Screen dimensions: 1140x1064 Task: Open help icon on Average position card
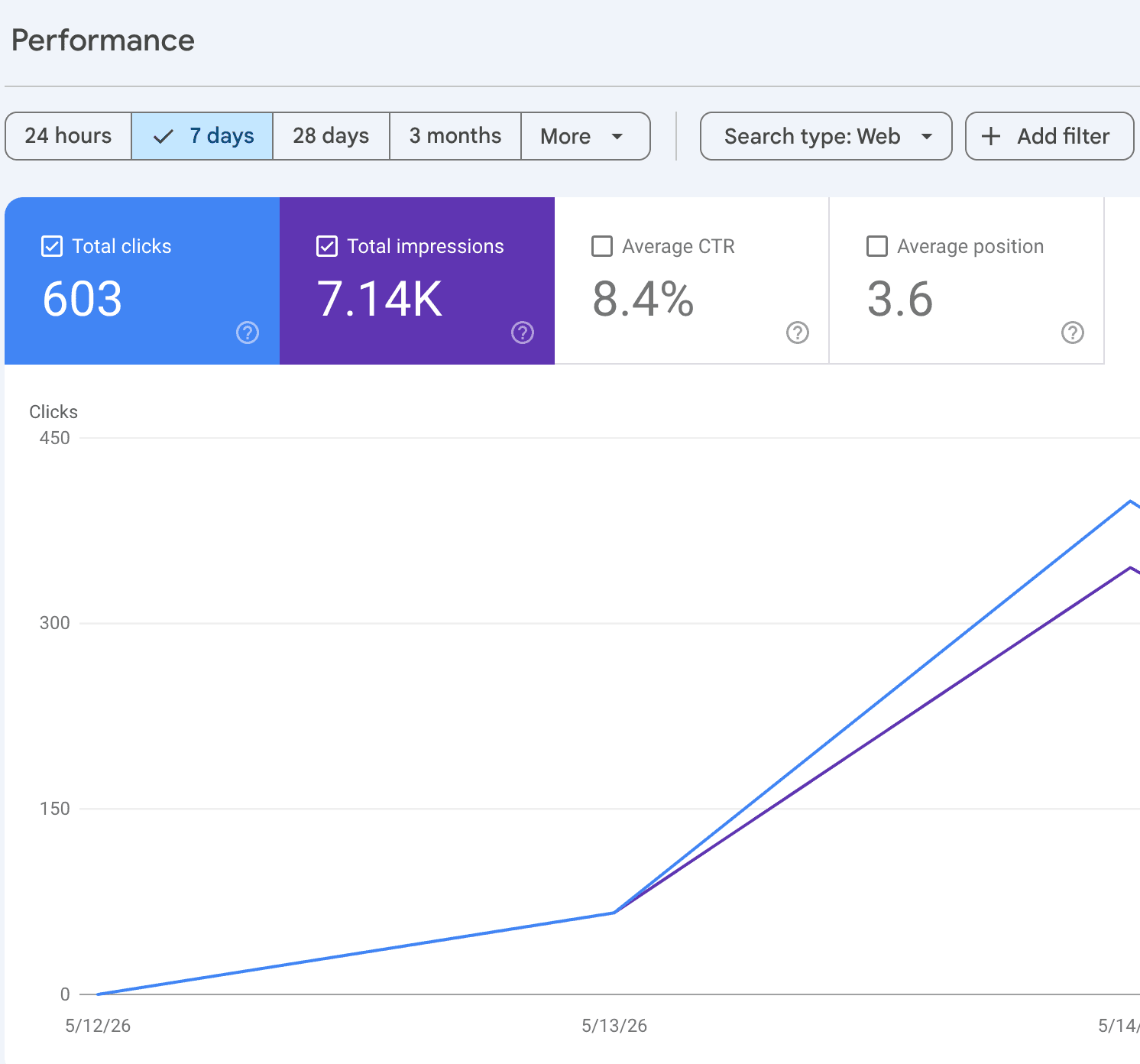(1073, 332)
